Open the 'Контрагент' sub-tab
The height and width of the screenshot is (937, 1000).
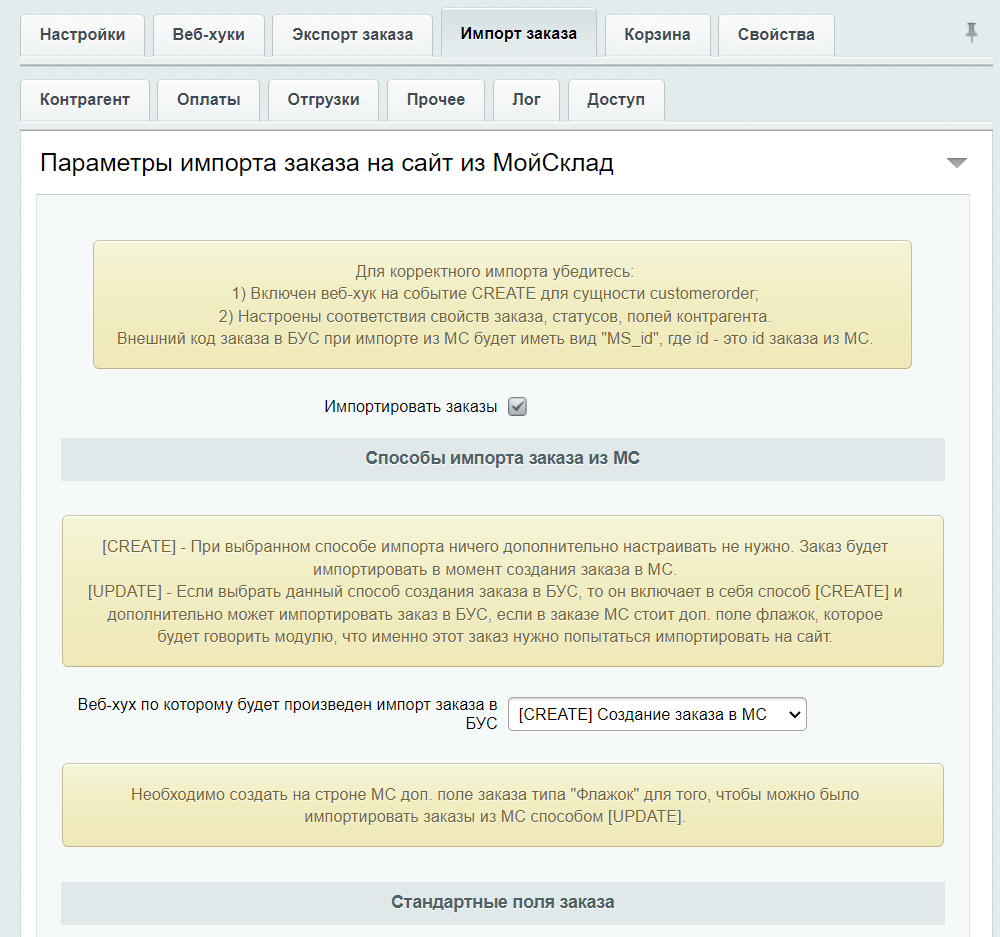click(x=85, y=100)
